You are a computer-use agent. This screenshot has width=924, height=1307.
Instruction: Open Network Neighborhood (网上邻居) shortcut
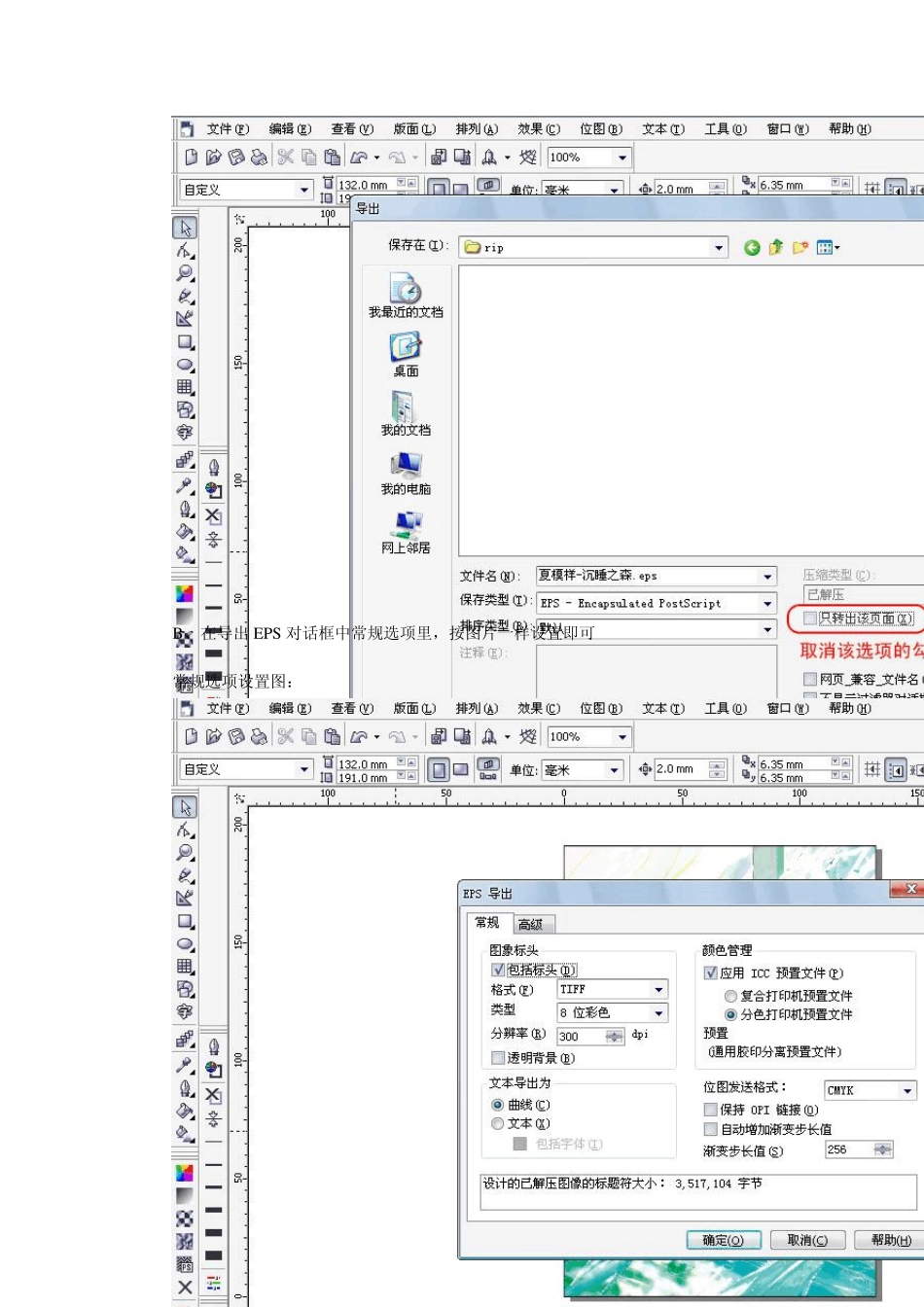click(406, 533)
